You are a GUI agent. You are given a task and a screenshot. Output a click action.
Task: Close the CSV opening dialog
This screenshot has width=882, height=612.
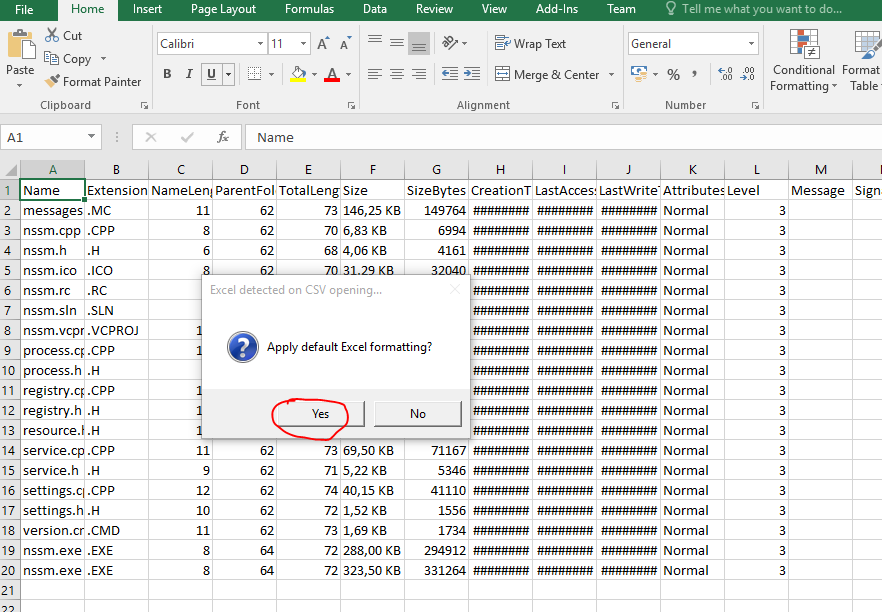click(455, 289)
